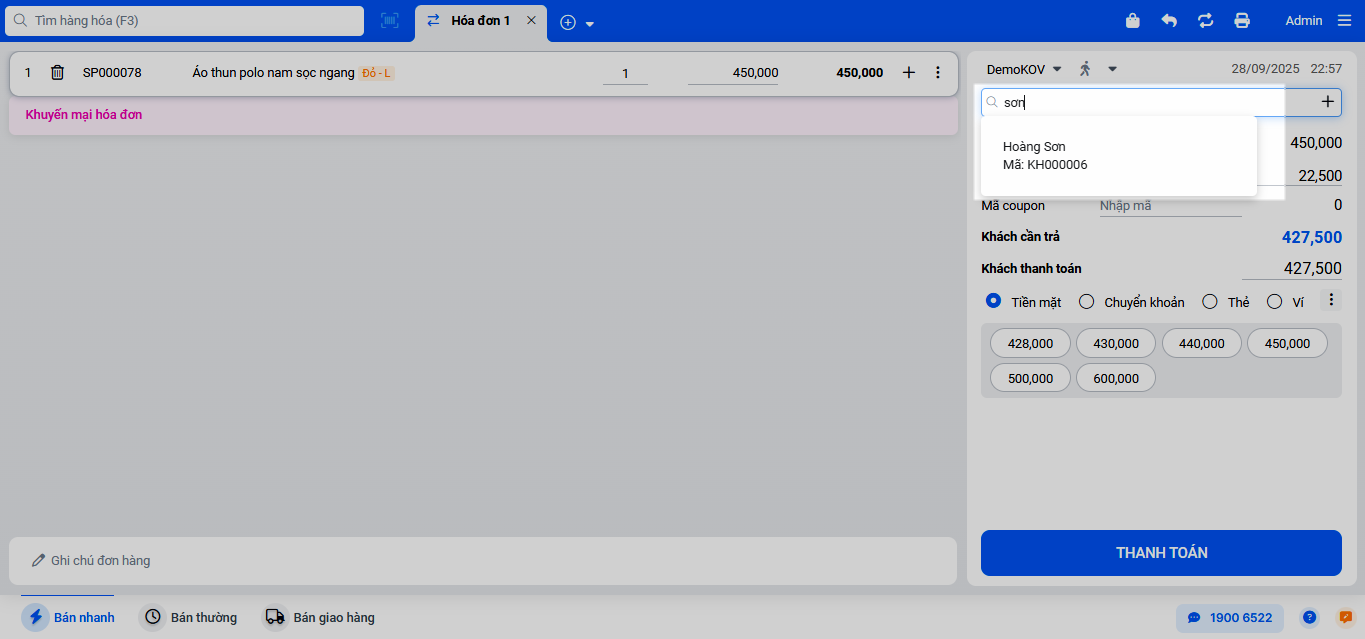Click the product name Áo thun polo nam sọc ngang

coord(273,72)
